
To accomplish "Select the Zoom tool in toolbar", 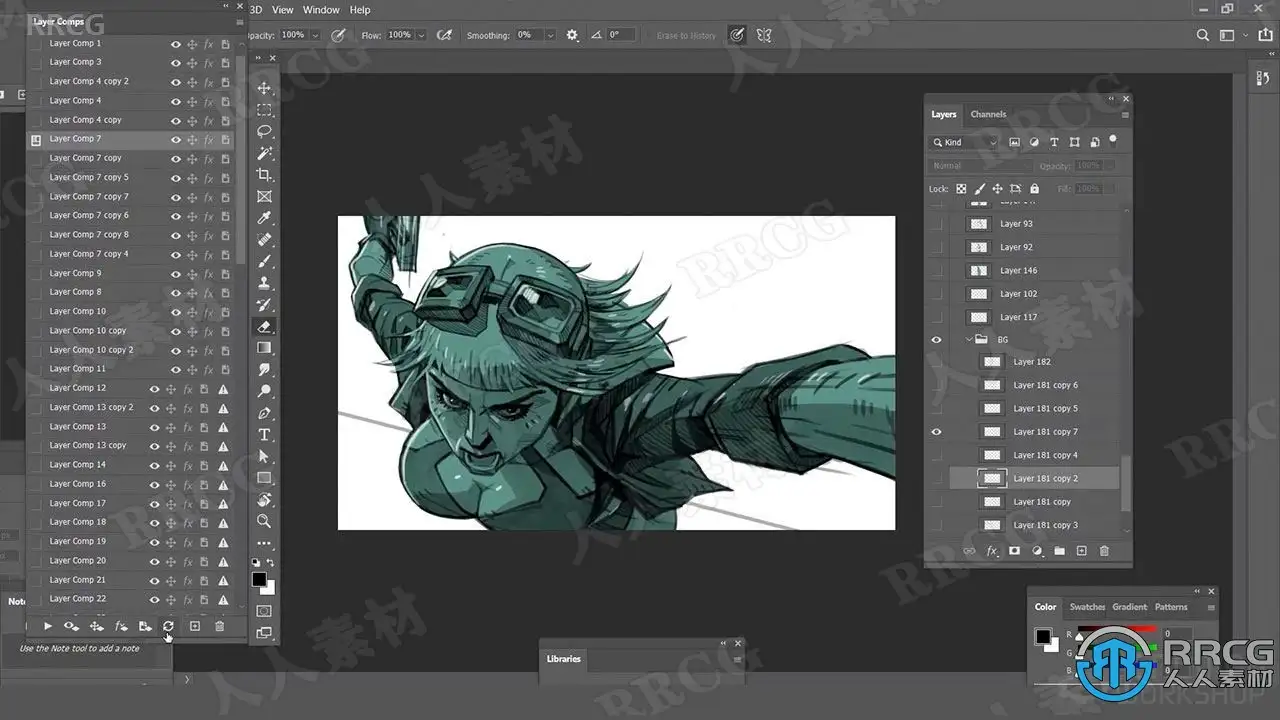I will click(x=264, y=521).
